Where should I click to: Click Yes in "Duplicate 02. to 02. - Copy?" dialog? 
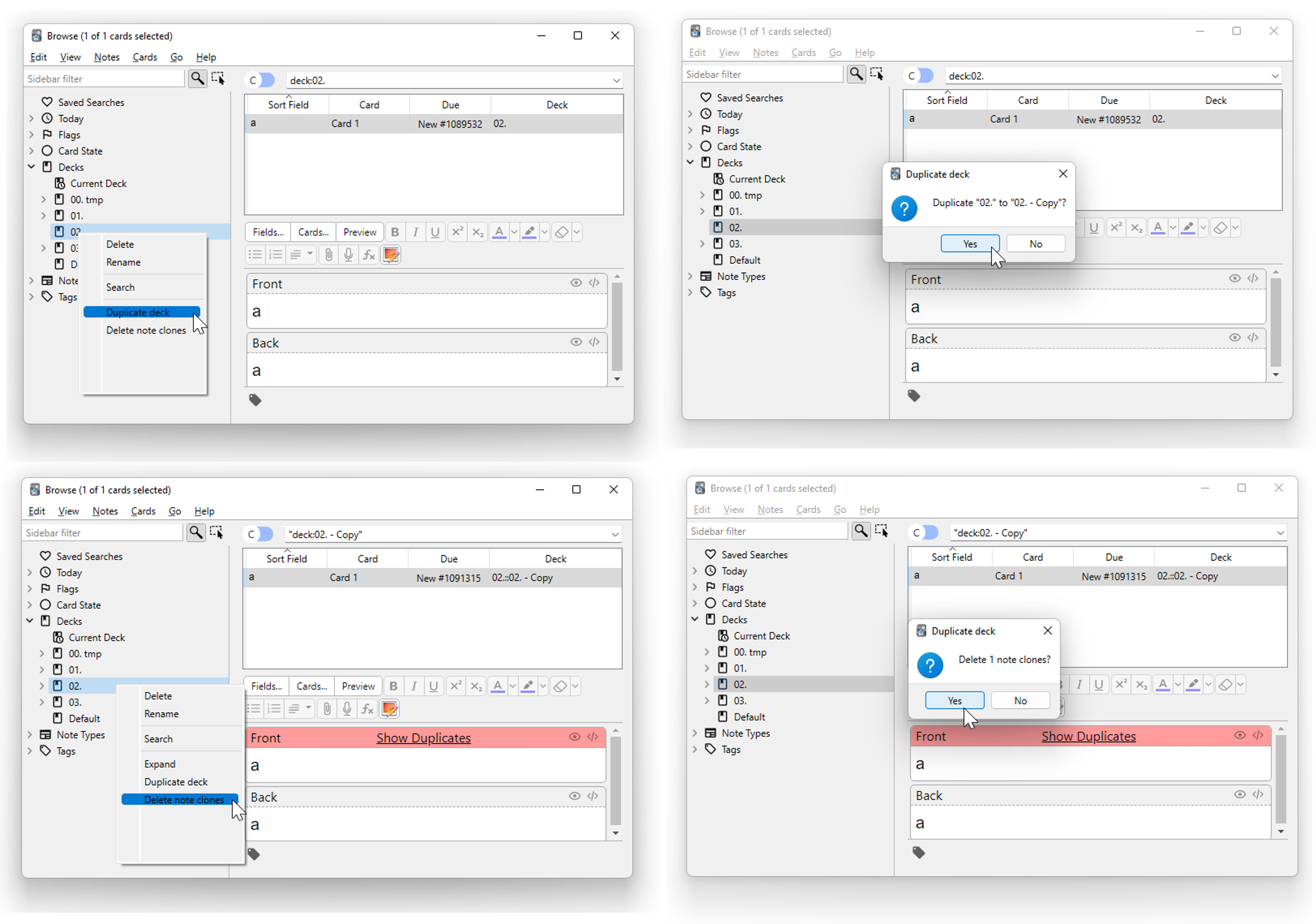click(x=970, y=243)
